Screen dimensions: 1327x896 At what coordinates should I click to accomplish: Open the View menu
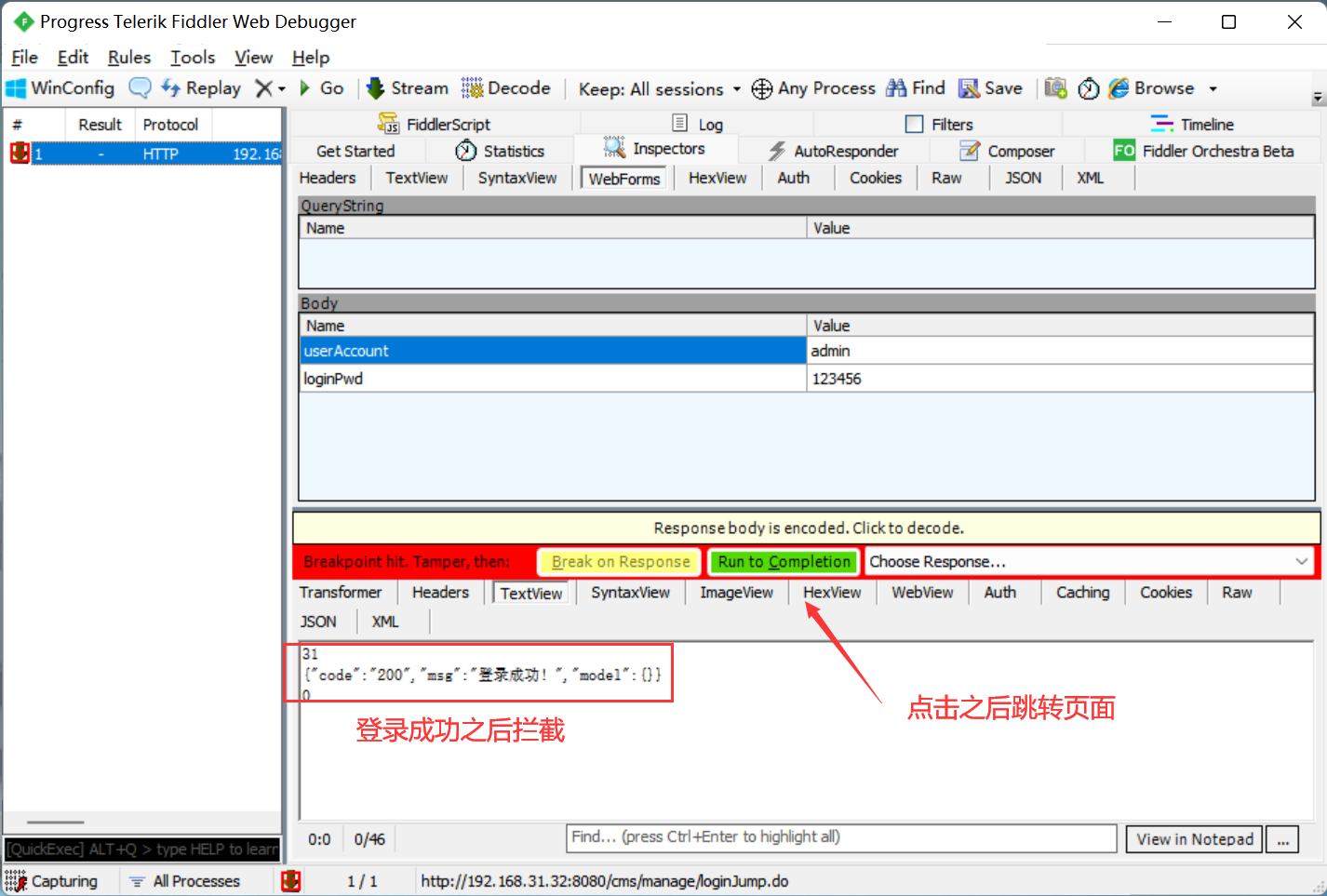(253, 58)
